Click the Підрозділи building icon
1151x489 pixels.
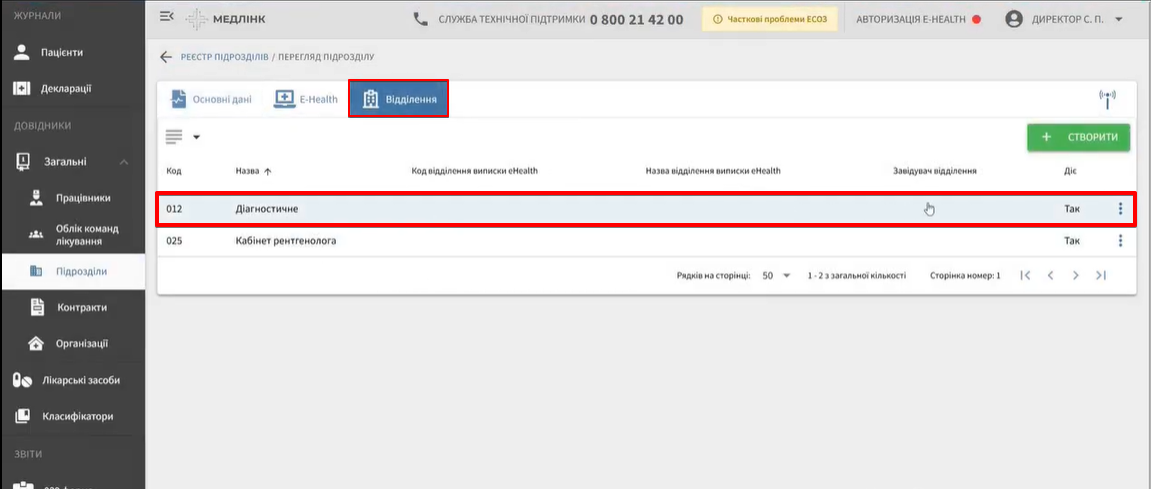tap(36, 271)
